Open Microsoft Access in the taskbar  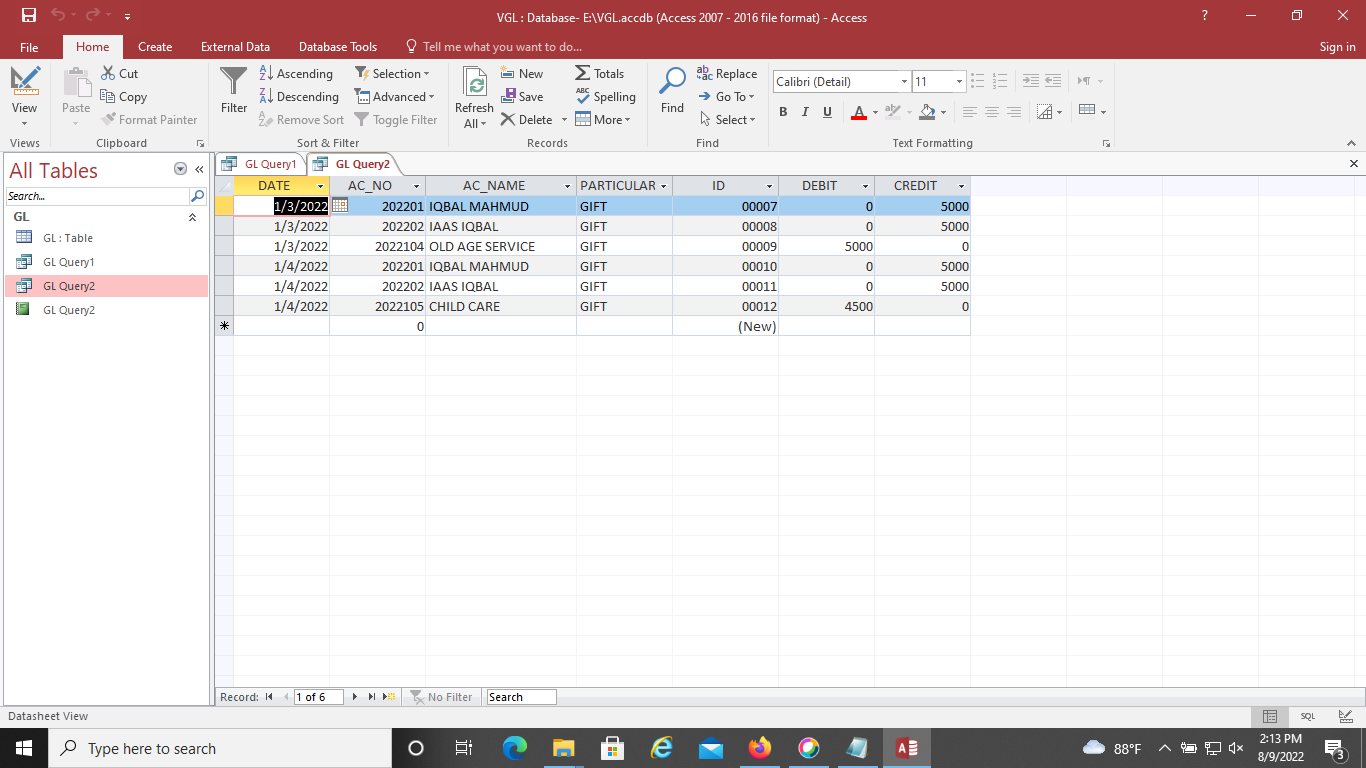[x=906, y=748]
